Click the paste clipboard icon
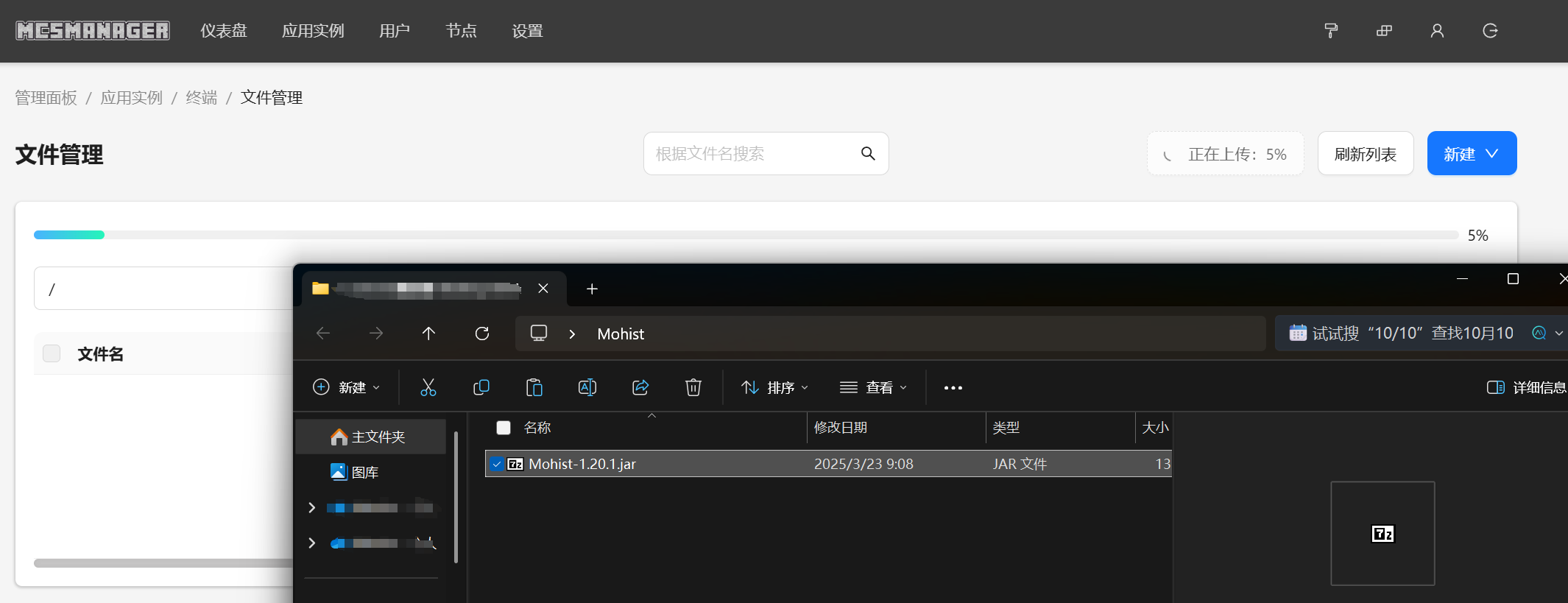Image resolution: width=1568 pixels, height=603 pixels. pyautogui.click(x=534, y=387)
